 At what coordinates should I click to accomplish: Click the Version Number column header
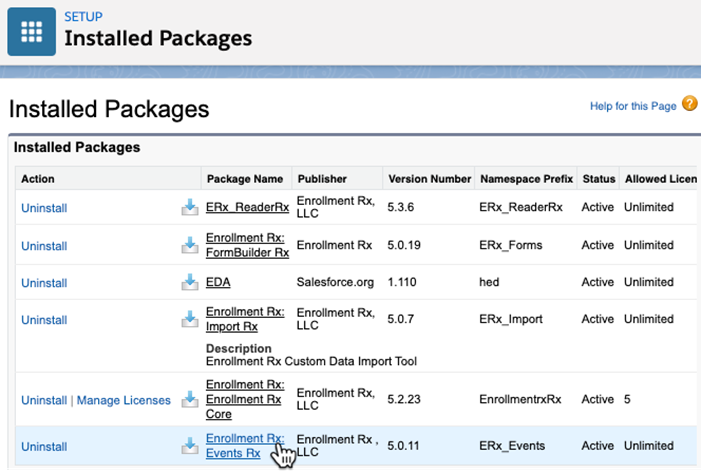(429, 179)
